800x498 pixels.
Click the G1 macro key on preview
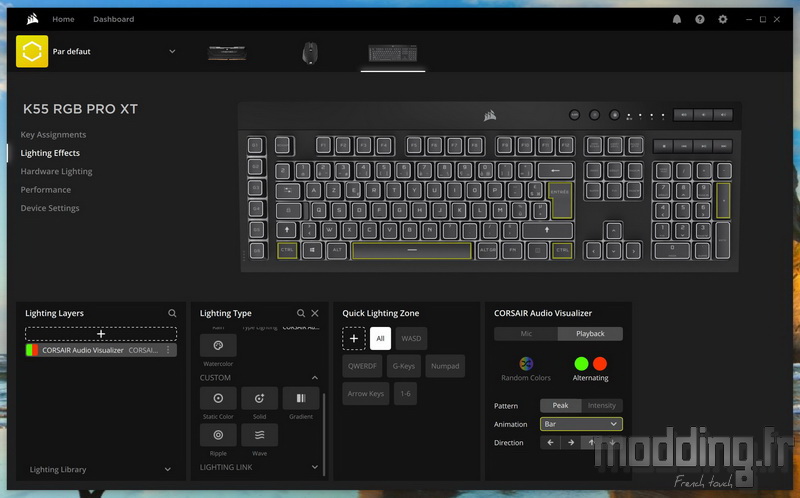pyautogui.click(x=256, y=146)
